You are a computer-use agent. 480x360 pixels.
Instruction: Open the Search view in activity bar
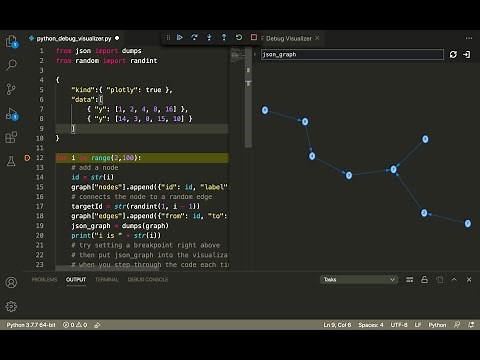(11, 65)
